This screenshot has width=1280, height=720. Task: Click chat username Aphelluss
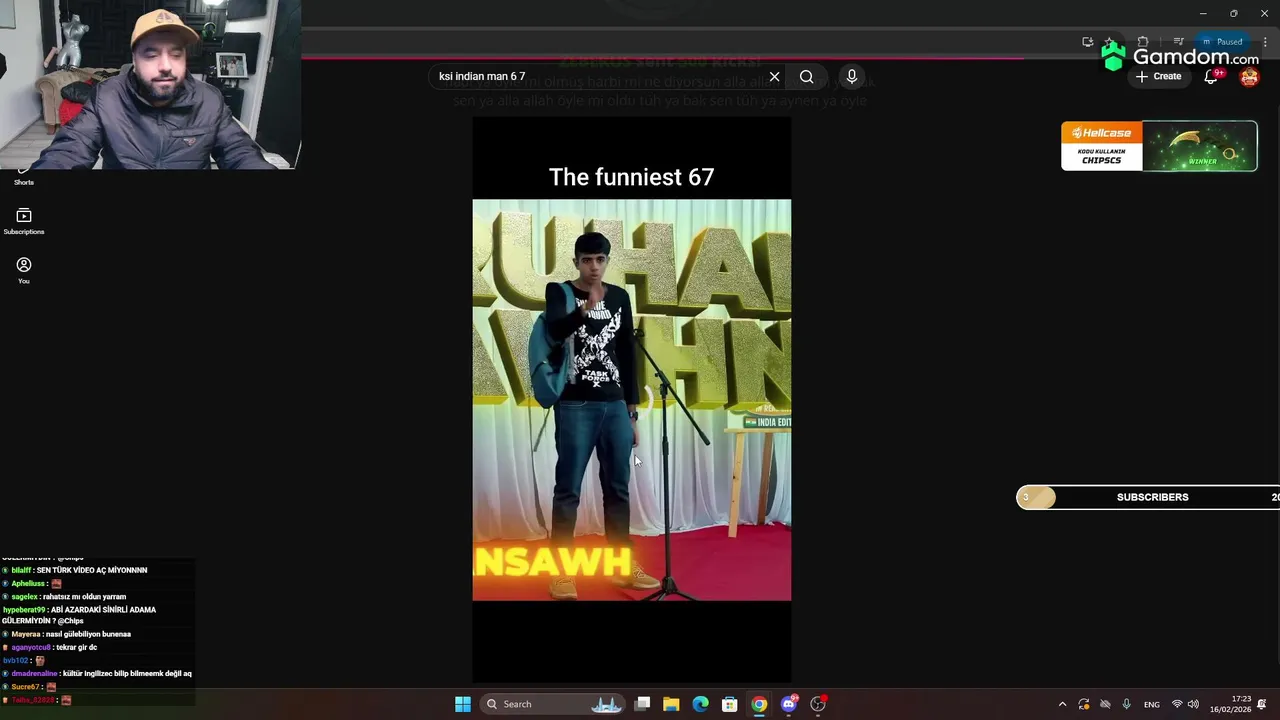[28, 583]
